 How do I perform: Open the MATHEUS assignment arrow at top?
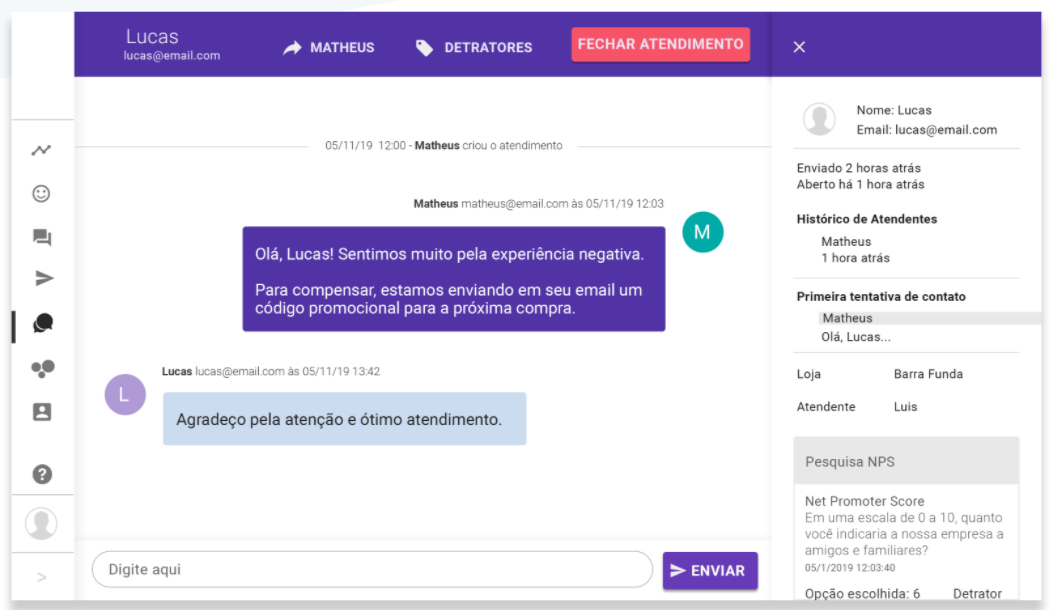(x=328, y=47)
